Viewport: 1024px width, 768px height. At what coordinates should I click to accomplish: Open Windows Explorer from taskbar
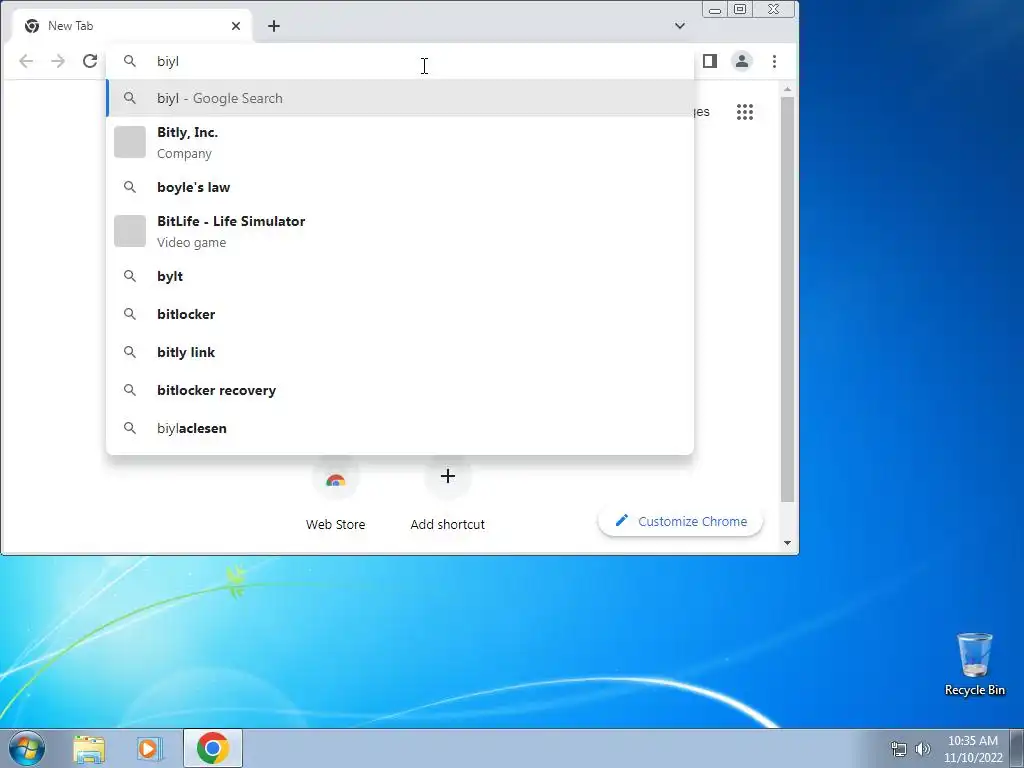89,748
